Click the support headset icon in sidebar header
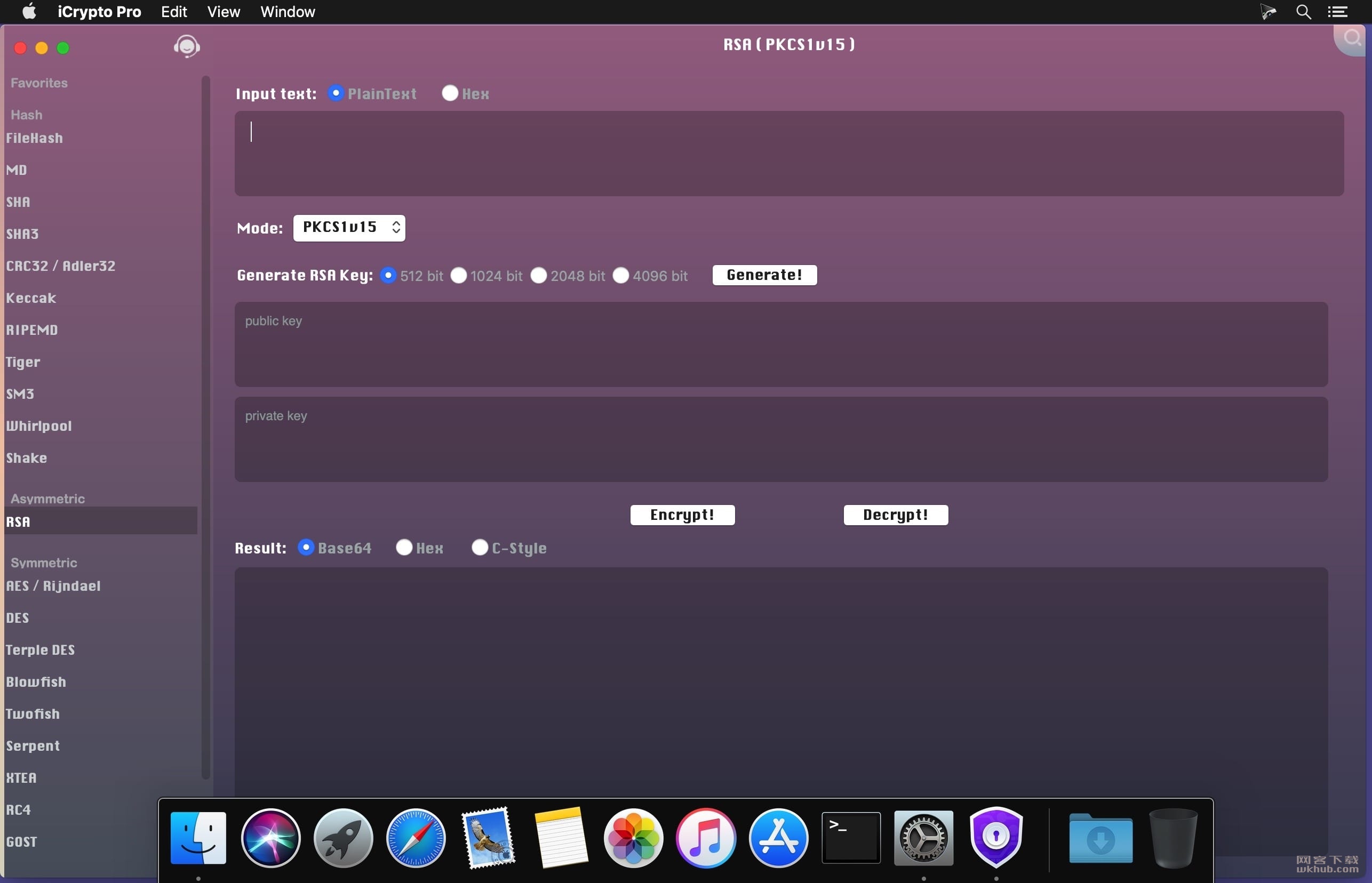This screenshot has width=1372, height=883. pyautogui.click(x=186, y=46)
